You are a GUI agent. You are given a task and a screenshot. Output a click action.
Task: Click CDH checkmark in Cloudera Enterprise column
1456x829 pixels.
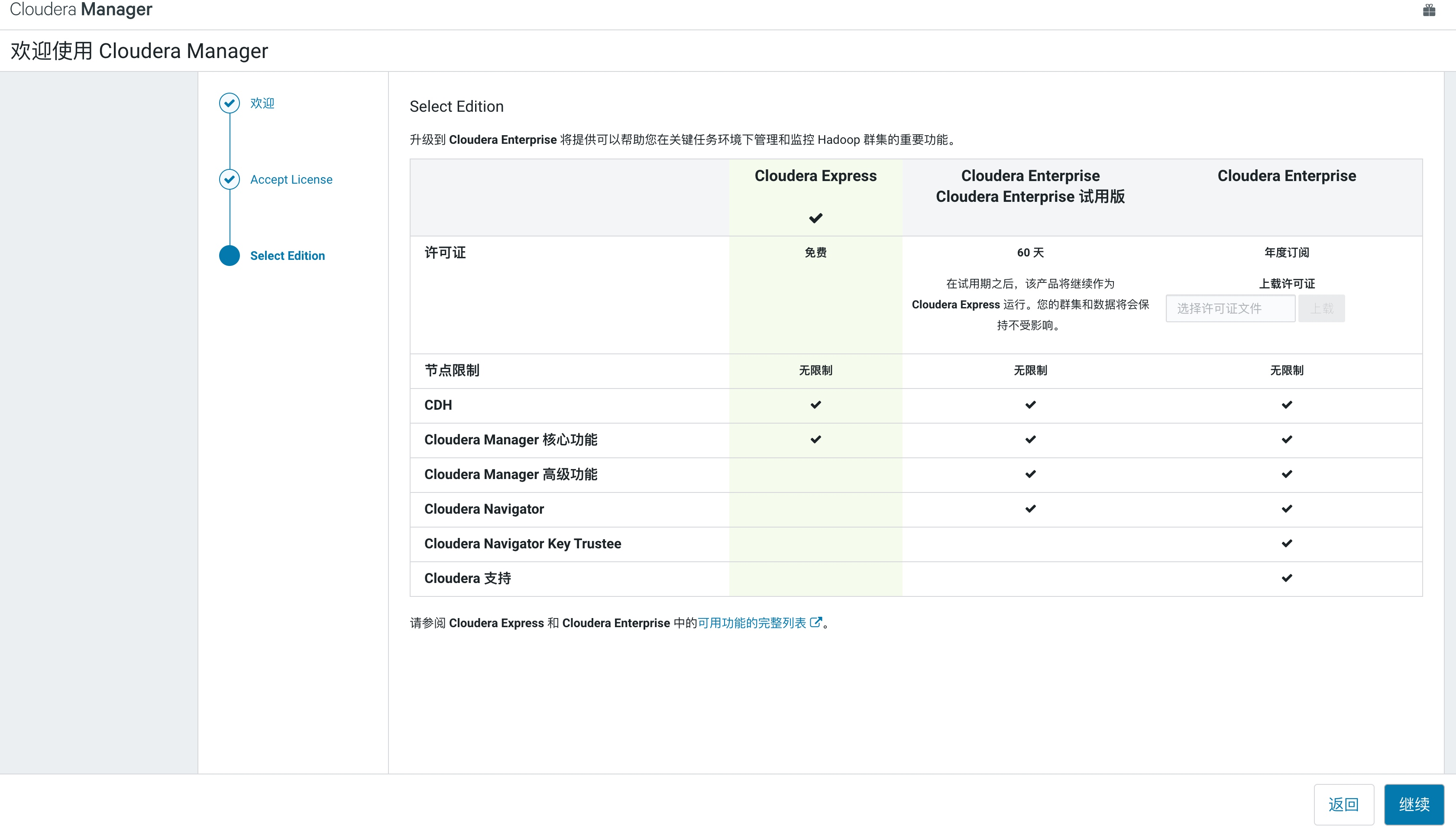(1286, 405)
